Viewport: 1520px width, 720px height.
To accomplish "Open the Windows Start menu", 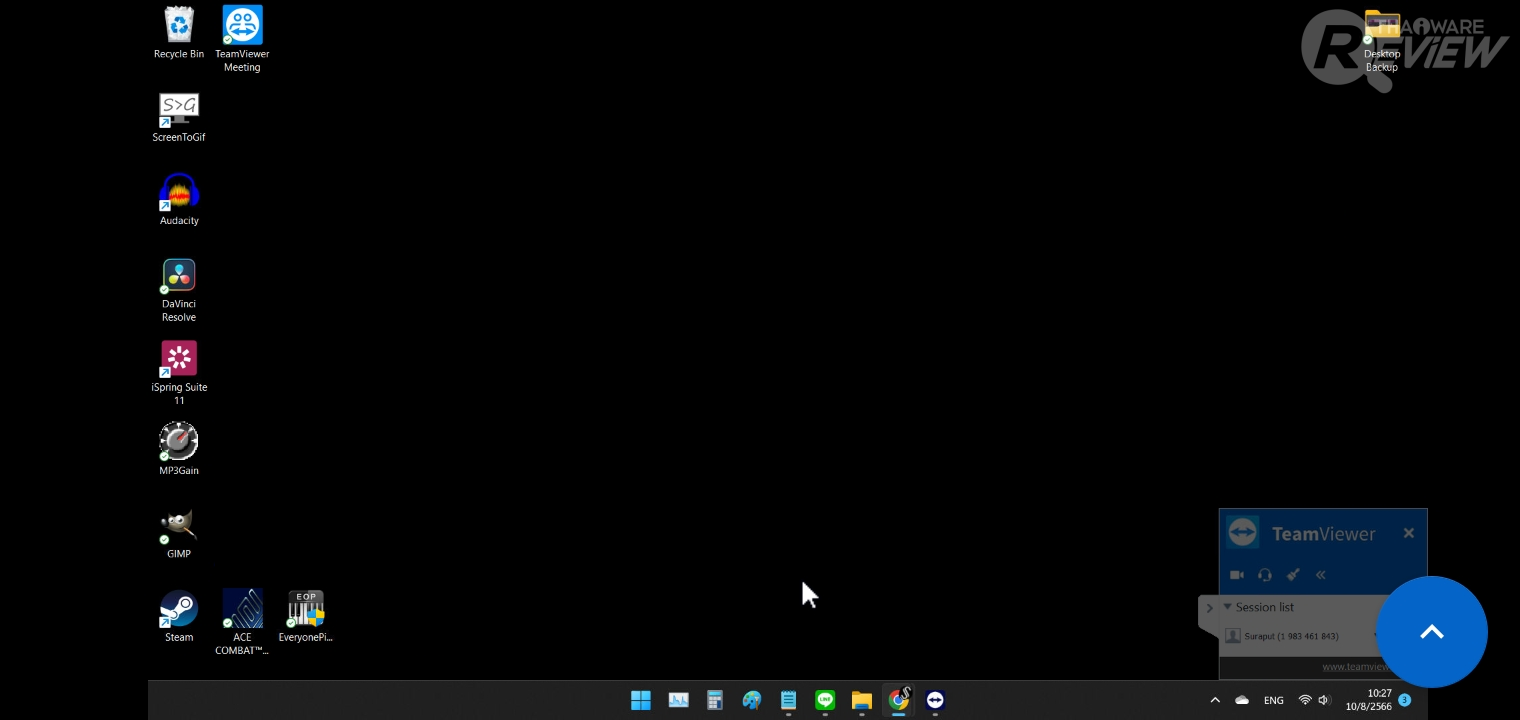I will click(641, 700).
